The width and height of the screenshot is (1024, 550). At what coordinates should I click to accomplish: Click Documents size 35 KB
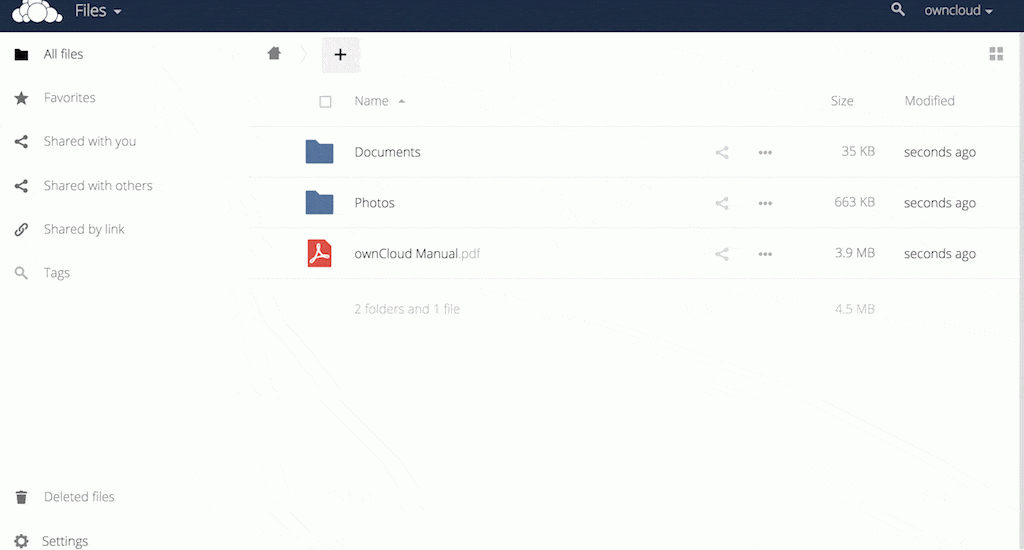coord(857,152)
